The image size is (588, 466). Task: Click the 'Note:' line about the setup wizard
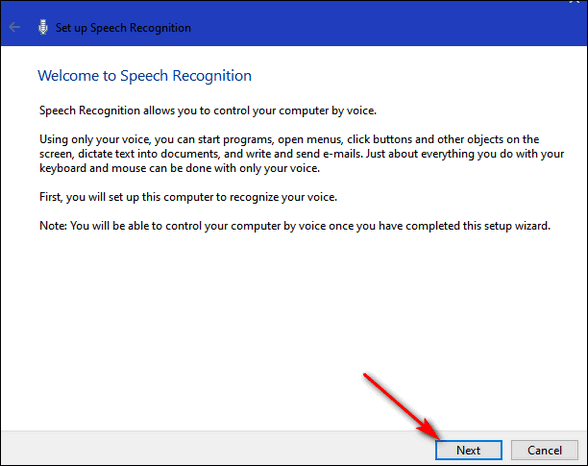[x=295, y=226]
